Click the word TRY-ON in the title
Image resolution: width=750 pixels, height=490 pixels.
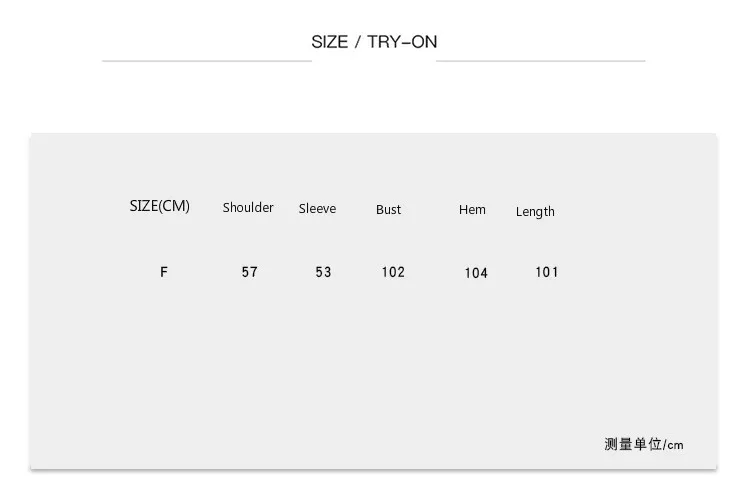coord(402,42)
